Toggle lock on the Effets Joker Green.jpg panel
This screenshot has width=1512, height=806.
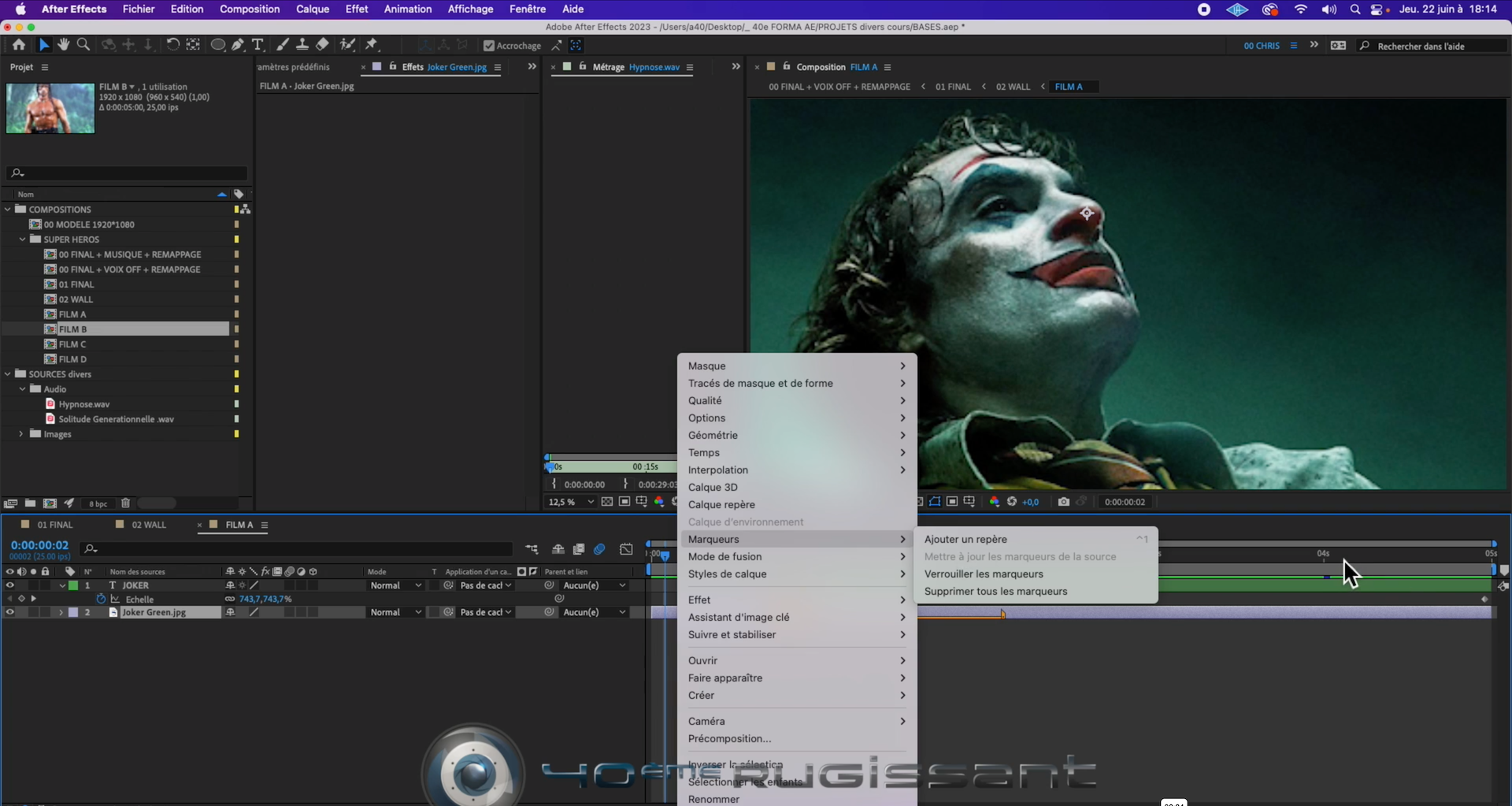coord(393,67)
